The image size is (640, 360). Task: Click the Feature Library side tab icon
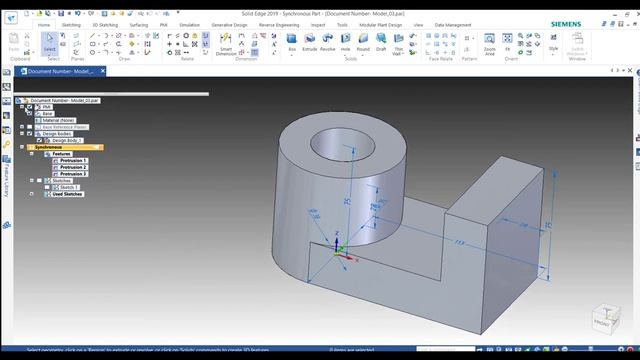pos(7,160)
